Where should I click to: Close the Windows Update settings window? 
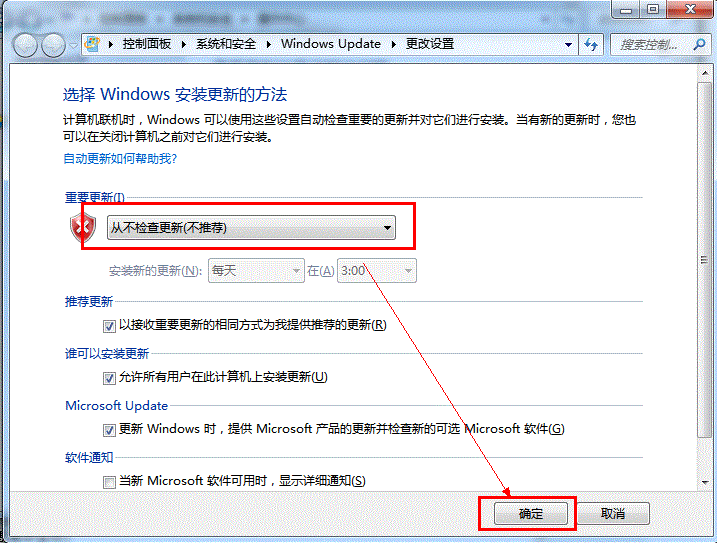[x=690, y=9]
